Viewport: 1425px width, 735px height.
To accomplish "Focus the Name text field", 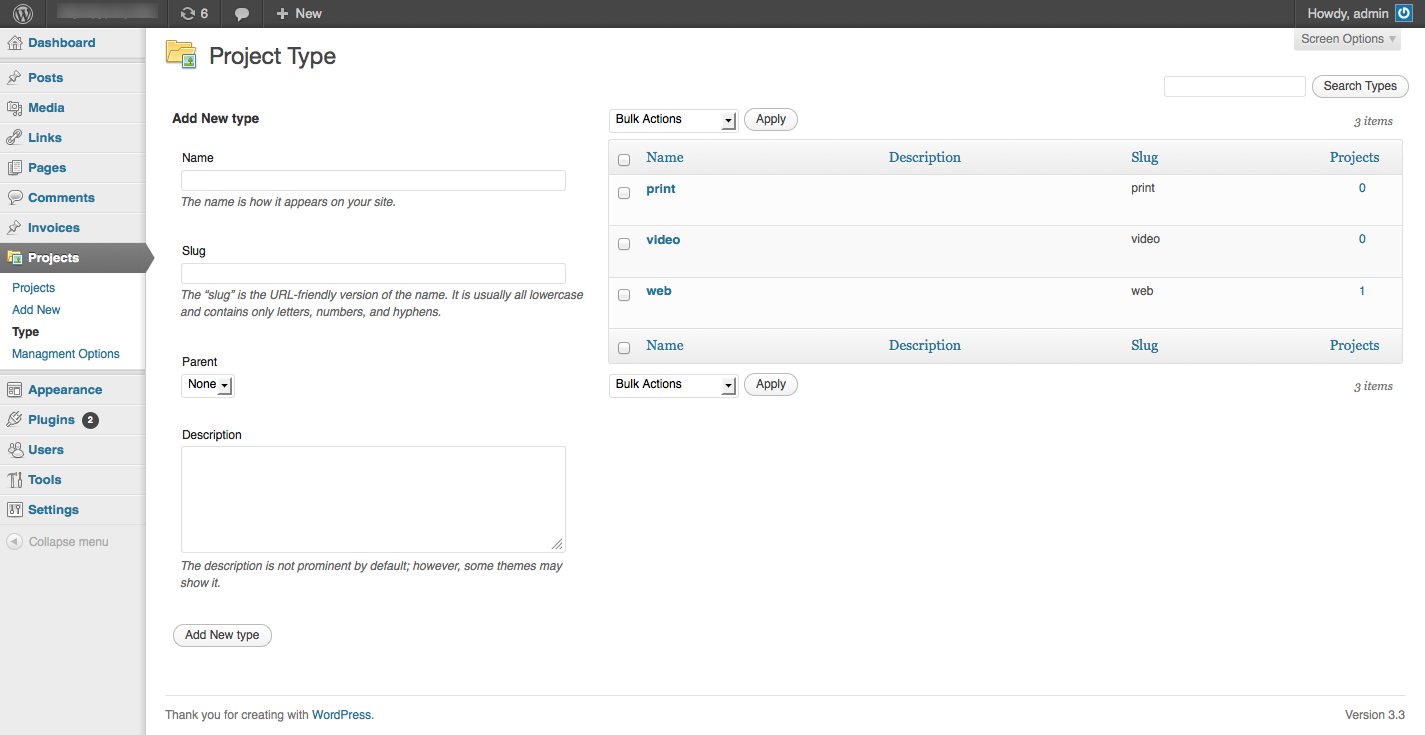I will tap(373, 181).
